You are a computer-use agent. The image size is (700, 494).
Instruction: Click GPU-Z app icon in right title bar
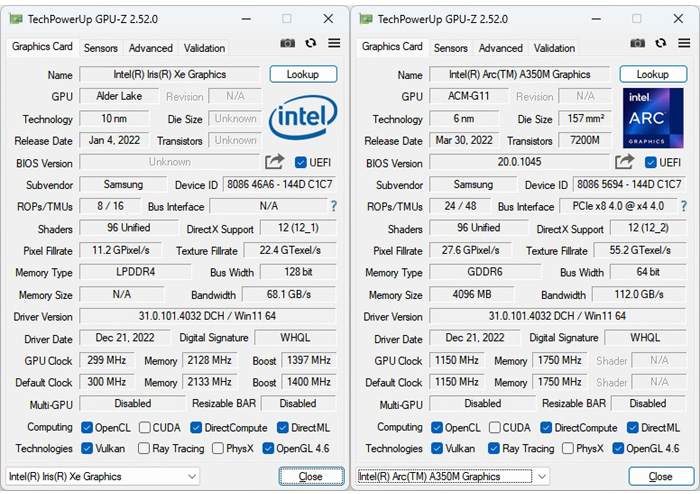click(x=366, y=19)
